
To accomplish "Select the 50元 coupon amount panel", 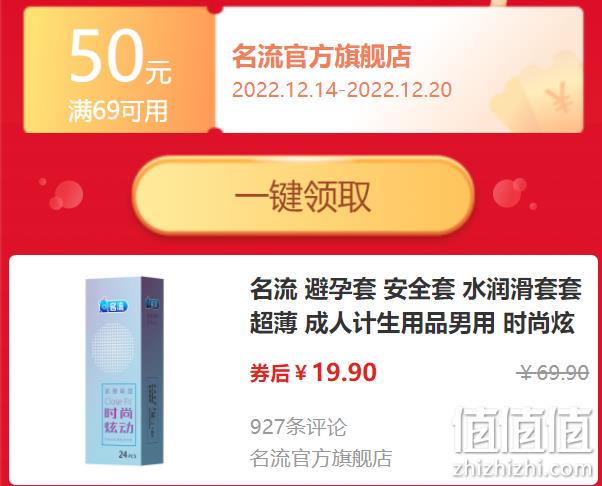I will (119, 70).
